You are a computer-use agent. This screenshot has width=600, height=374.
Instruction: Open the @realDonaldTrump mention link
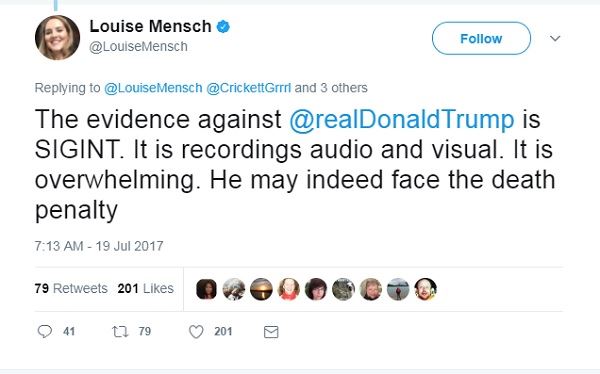coord(401,119)
